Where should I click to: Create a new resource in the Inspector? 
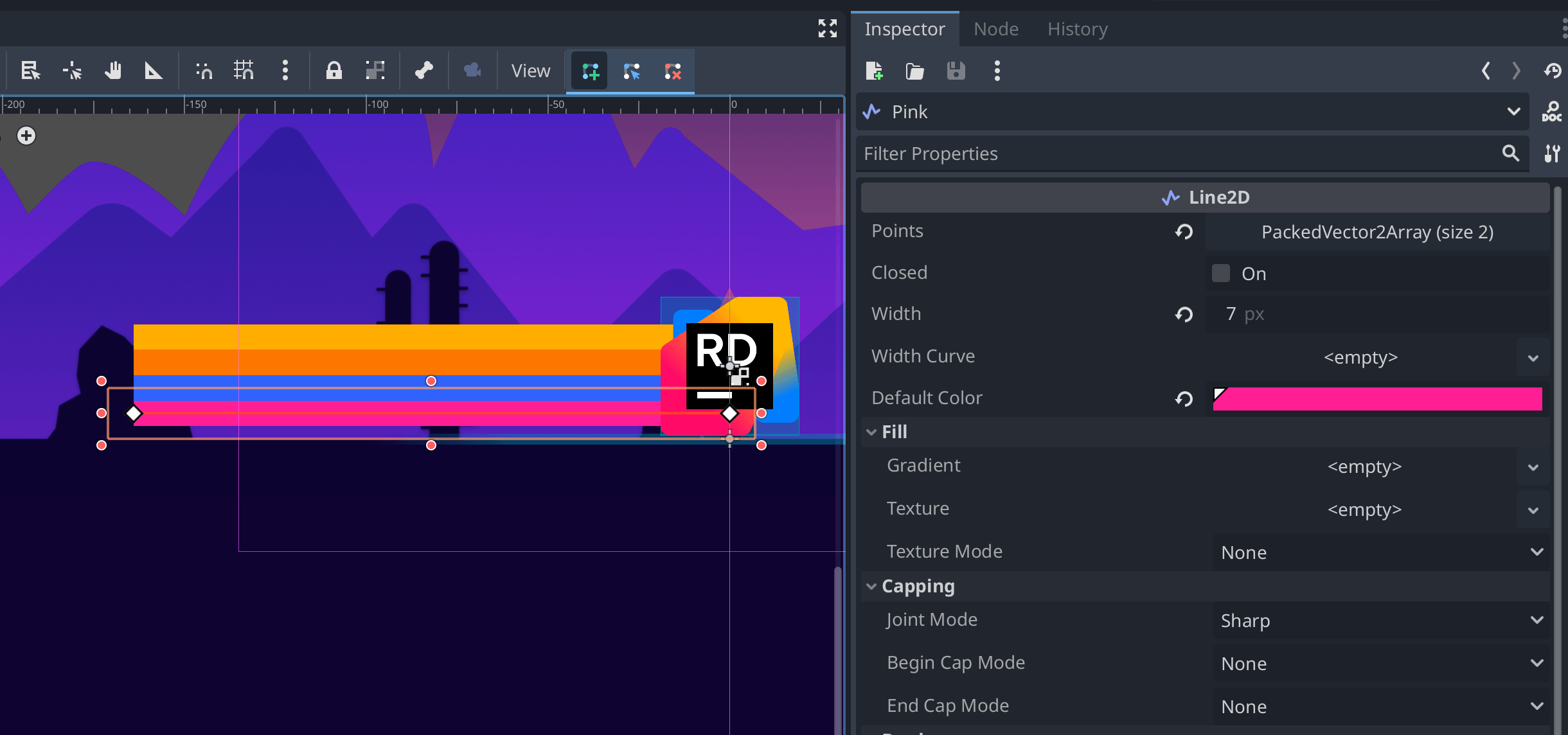[875, 71]
